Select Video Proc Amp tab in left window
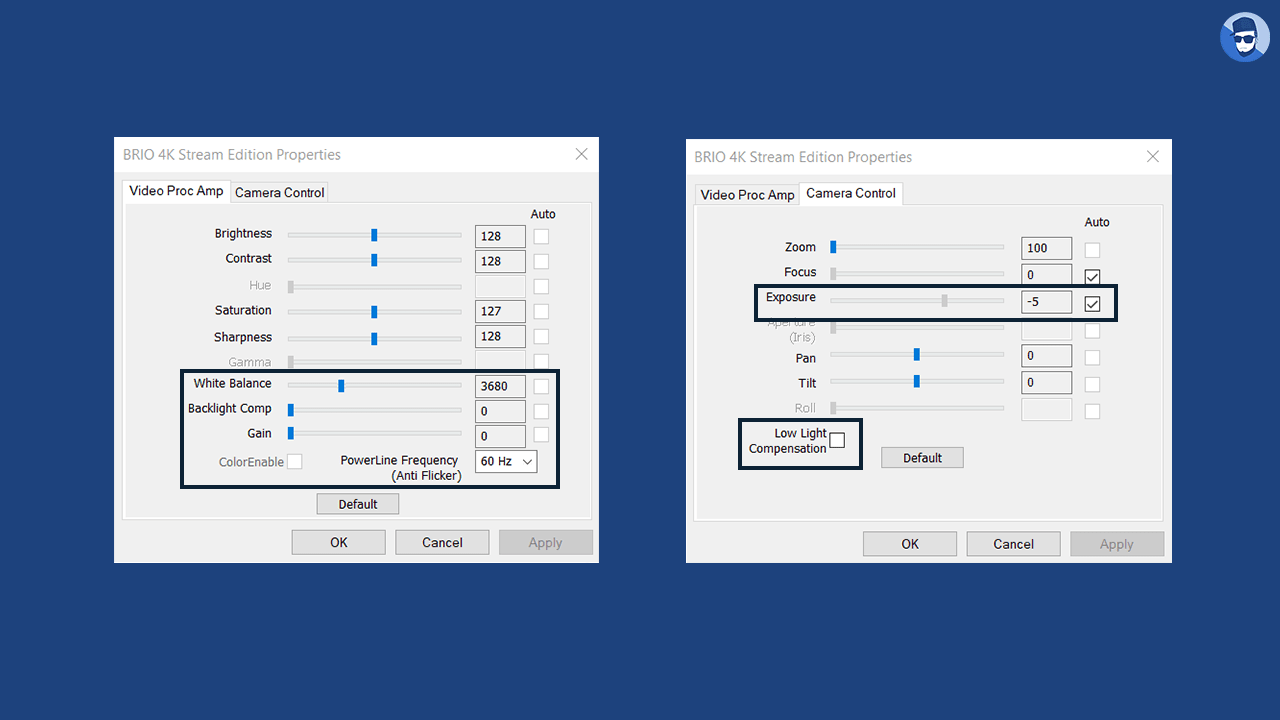Viewport: 1280px width, 720px height. coord(176,191)
